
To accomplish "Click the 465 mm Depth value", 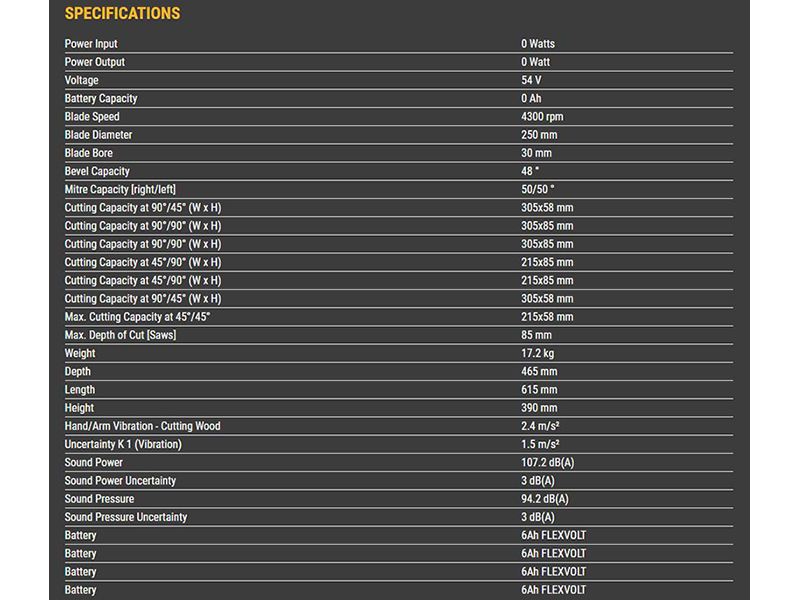I will [x=539, y=371].
